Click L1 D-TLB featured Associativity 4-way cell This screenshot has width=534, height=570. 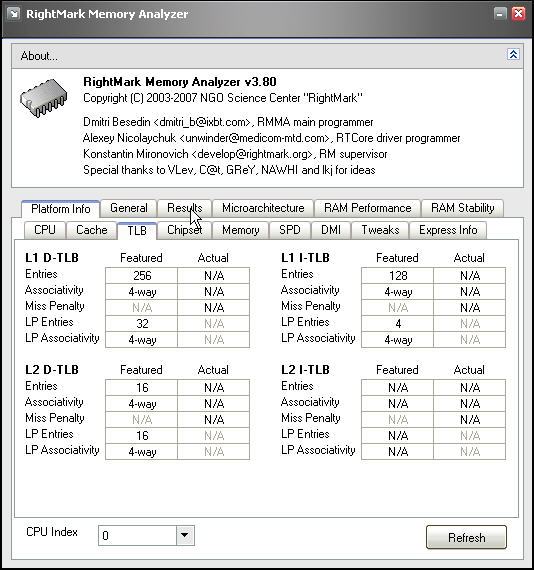[x=142, y=292]
